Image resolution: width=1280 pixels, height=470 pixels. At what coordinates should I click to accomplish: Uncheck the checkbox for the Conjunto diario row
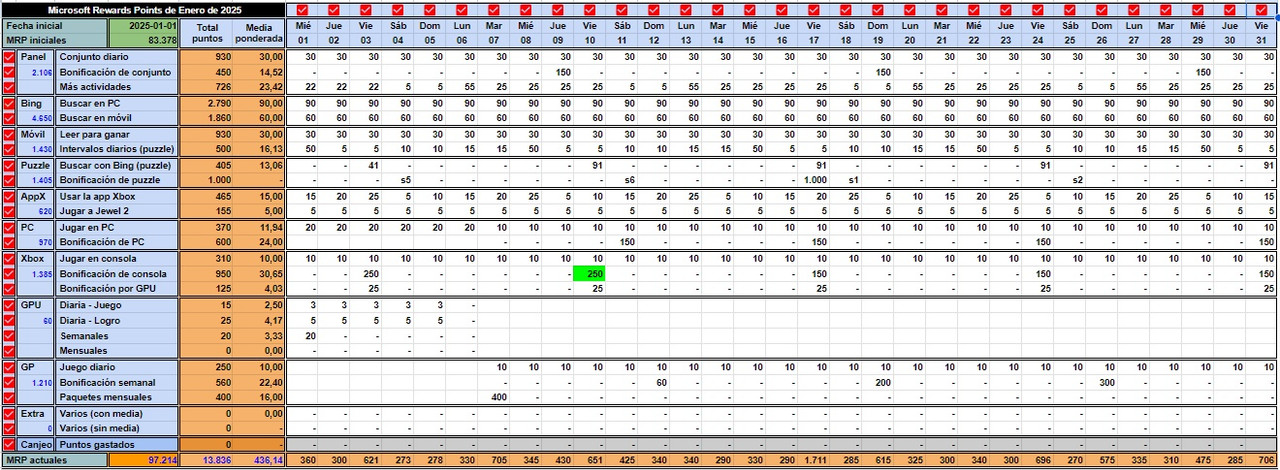[9, 57]
